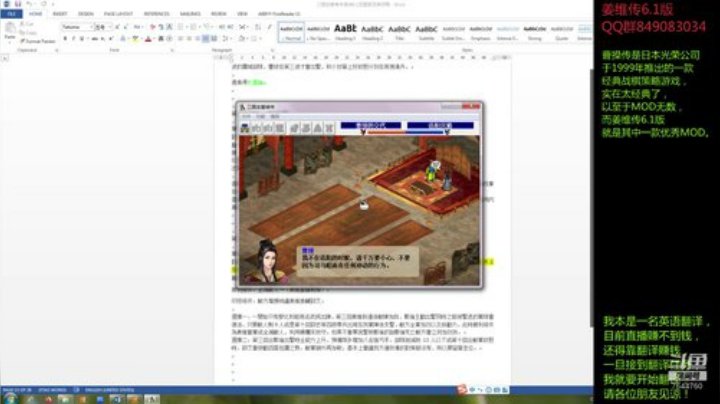Viewport: 720px width, 404px height.
Task: Click Decrease Indent icon
Action: pos(222,27)
